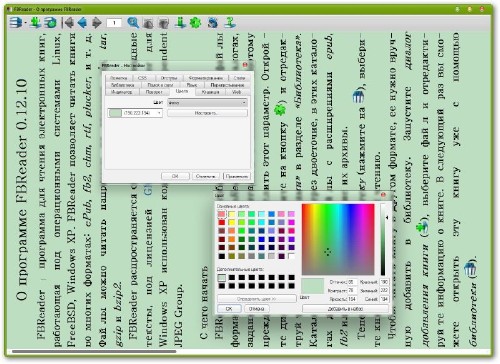Open the color value dropdown showing RGB
This screenshot has height=364, width=500.
click(x=135, y=113)
